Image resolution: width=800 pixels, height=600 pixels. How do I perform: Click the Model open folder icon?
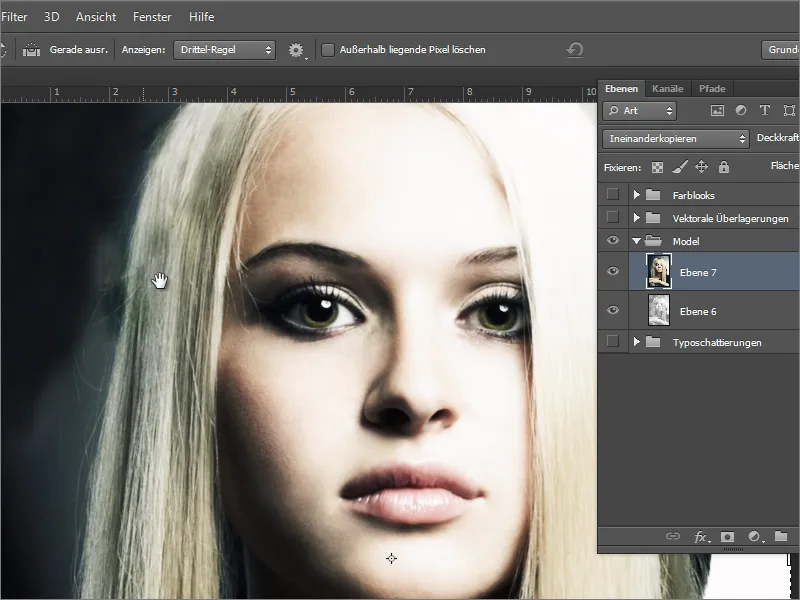[653, 240]
